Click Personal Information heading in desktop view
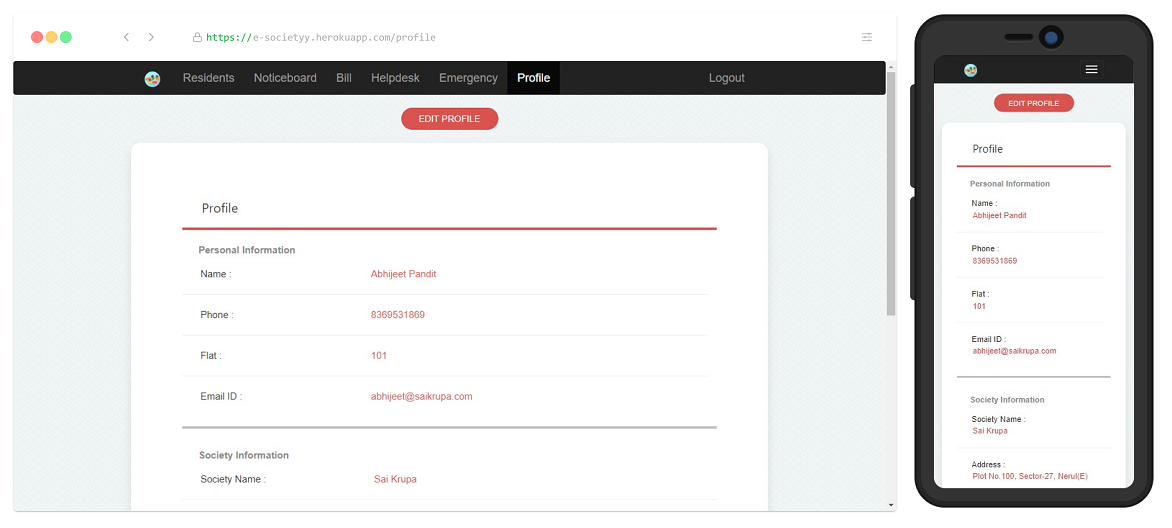The height and width of the screenshot is (528, 1172). (x=247, y=250)
